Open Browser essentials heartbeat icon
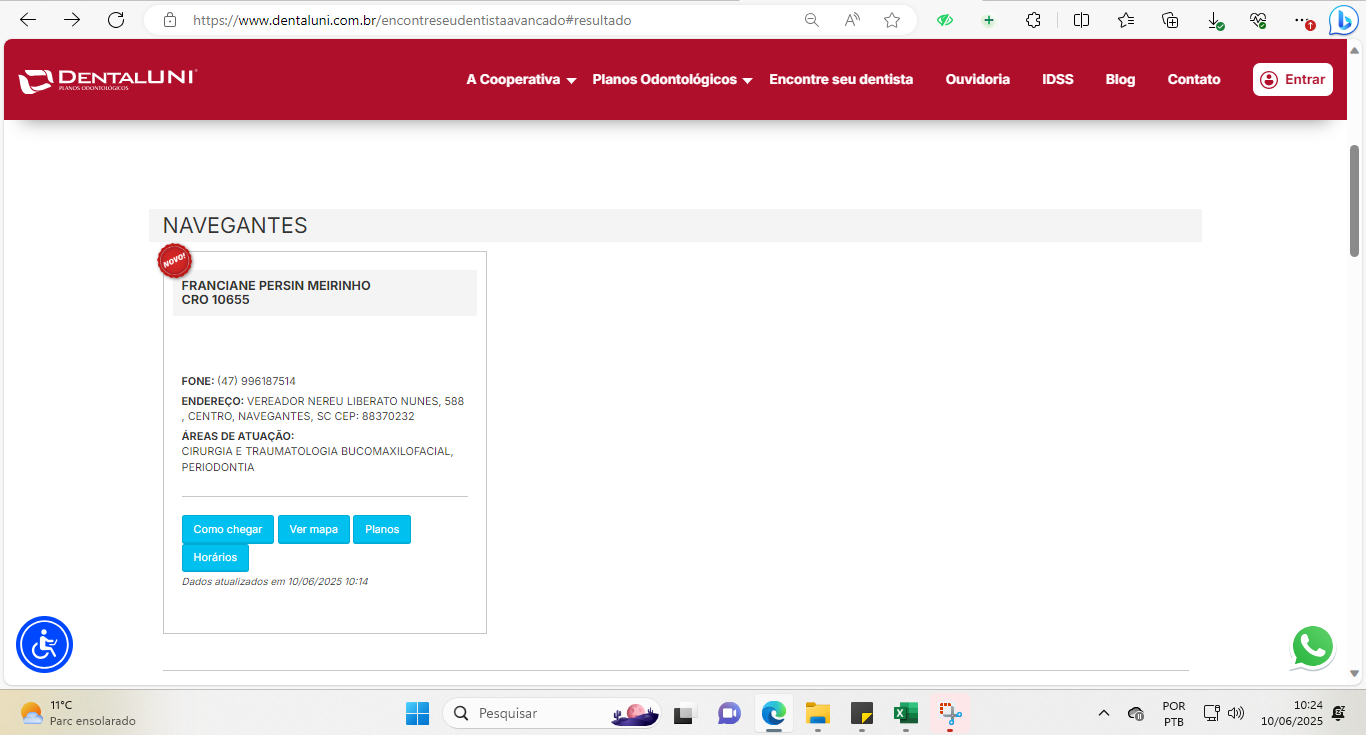Screen dimensions: 1366x735 tap(1259, 20)
